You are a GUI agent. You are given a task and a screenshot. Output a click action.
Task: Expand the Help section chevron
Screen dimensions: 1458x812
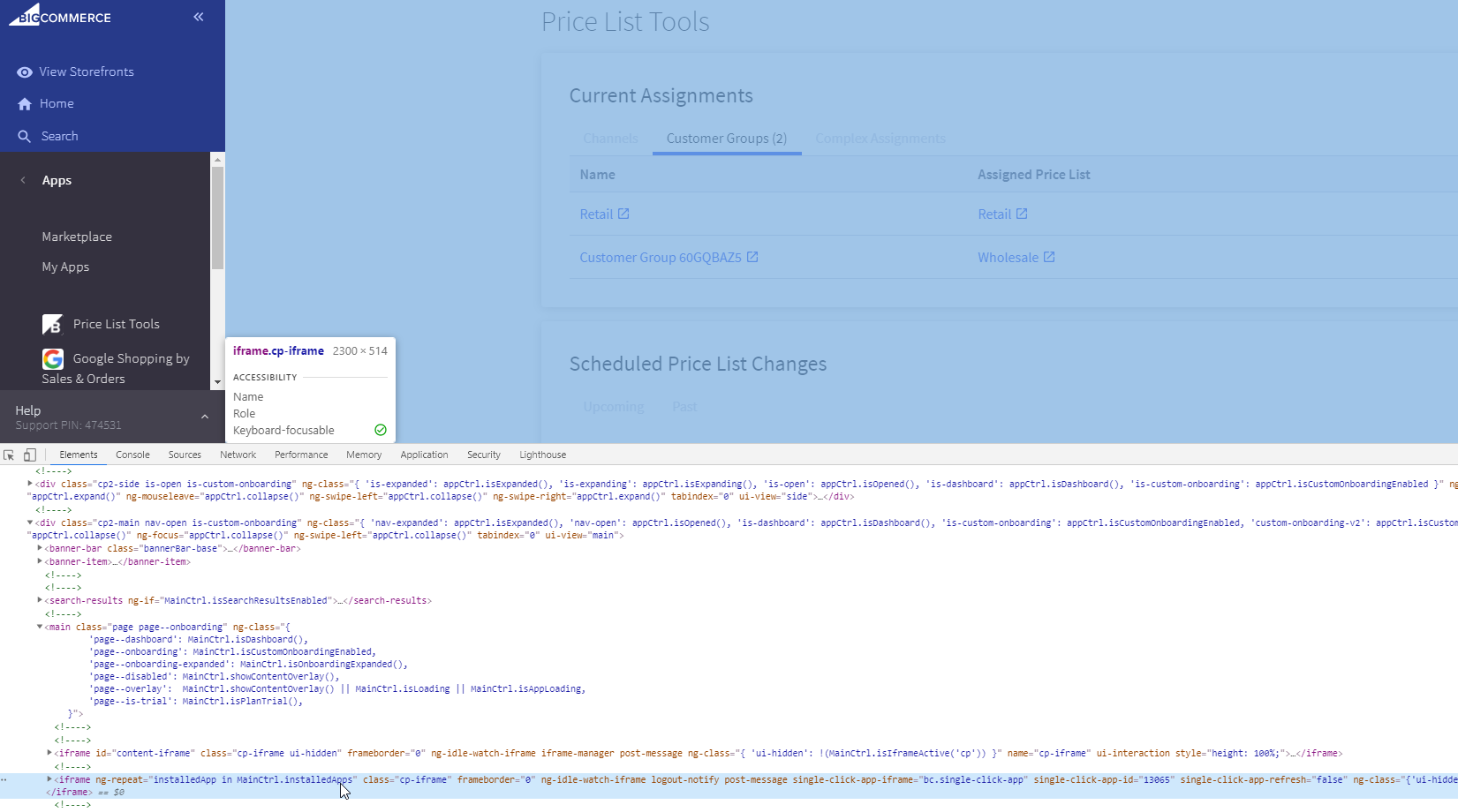[x=205, y=417]
